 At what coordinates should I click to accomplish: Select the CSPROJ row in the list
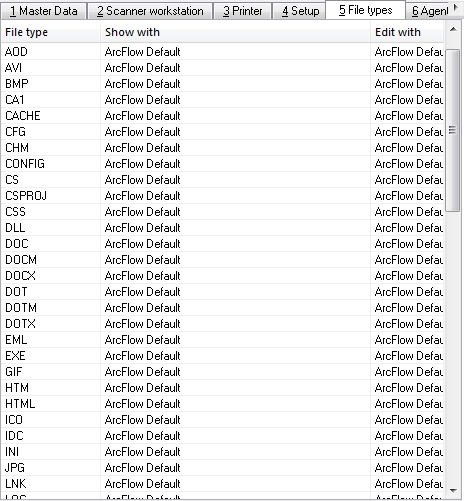(x=222, y=196)
